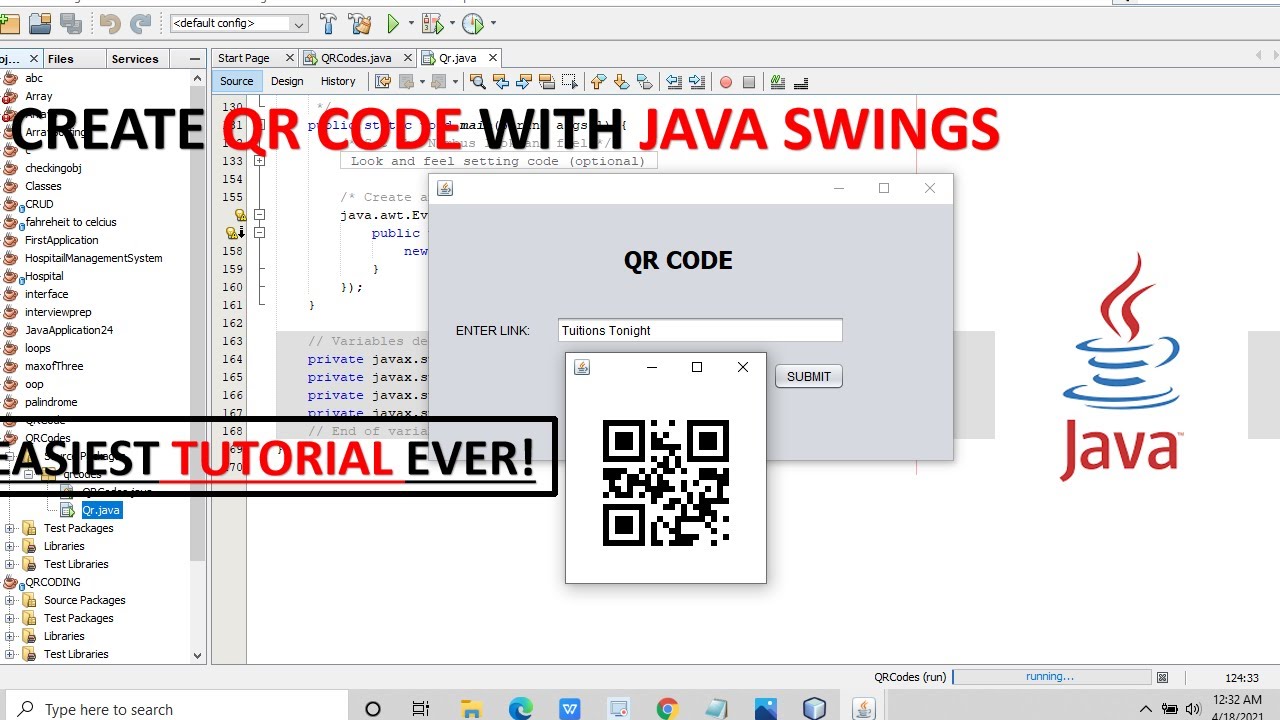The height and width of the screenshot is (720, 1280).
Task: Click the Open Project toolbar icon
Action: coord(40,22)
